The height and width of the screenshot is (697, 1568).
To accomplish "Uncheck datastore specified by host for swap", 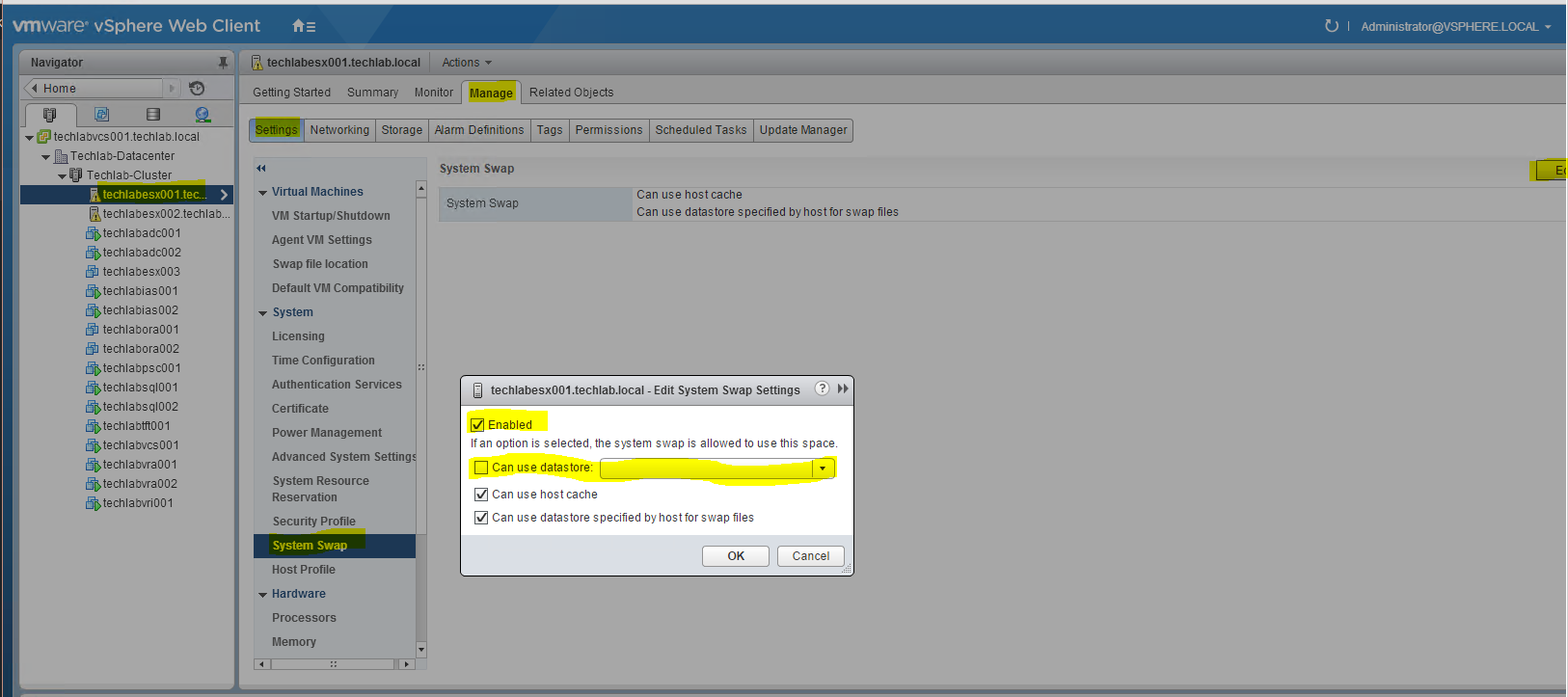I will [481, 518].
